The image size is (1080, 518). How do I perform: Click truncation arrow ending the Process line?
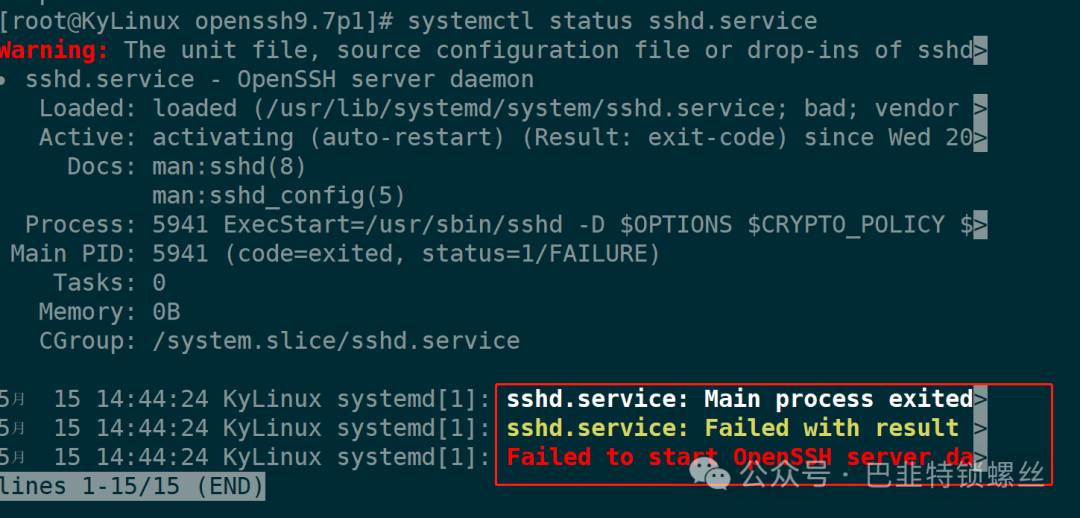click(x=980, y=225)
